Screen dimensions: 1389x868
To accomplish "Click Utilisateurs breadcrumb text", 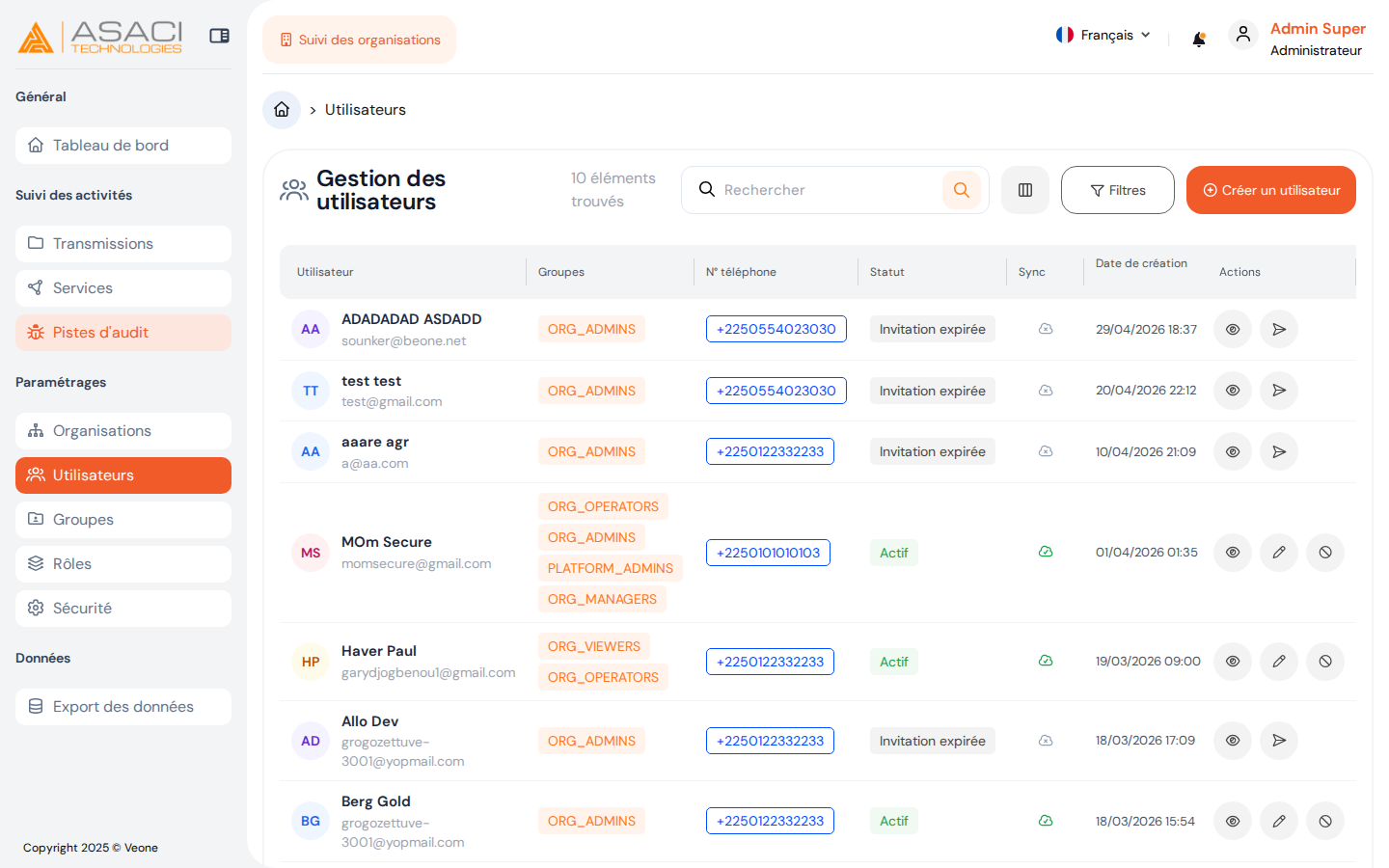I will (366, 110).
